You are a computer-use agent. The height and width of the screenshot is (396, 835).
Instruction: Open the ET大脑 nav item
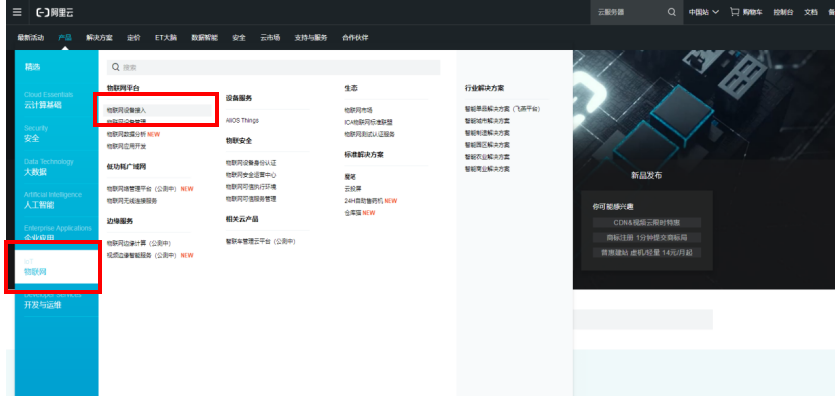tap(166, 38)
